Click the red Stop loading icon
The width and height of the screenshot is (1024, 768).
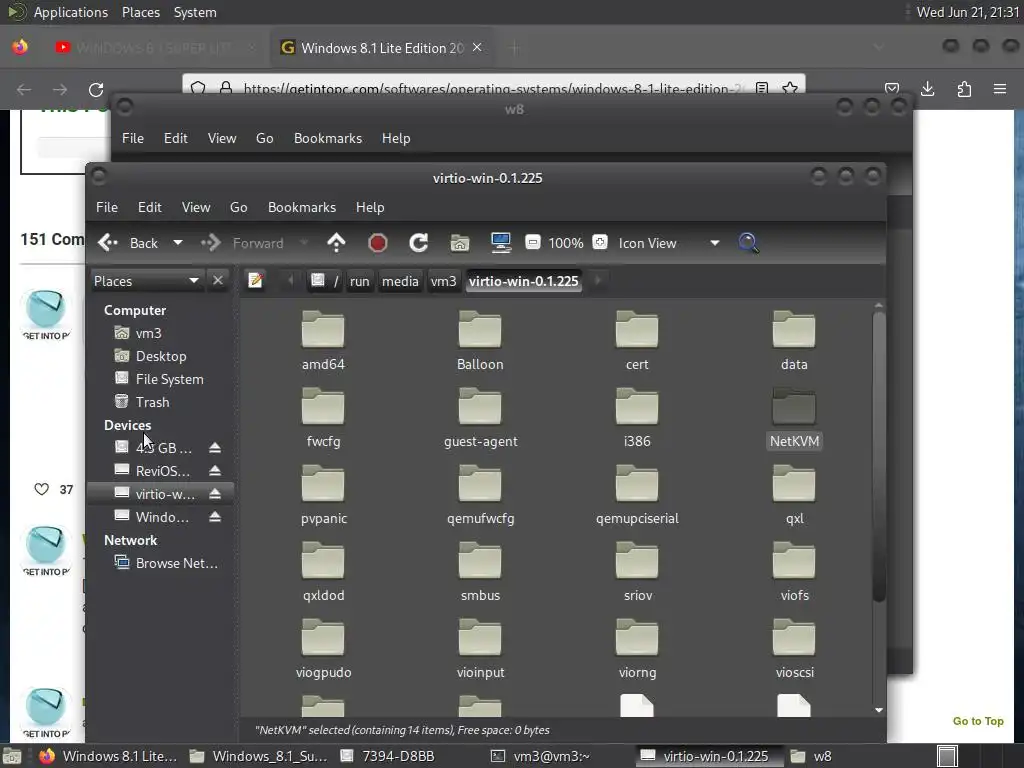point(377,243)
